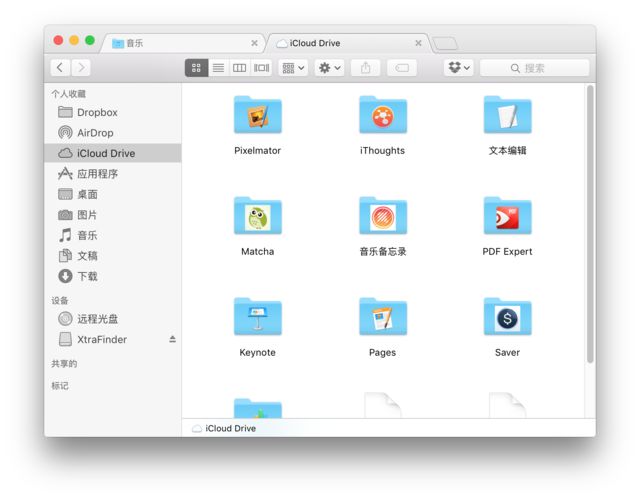Select the Numbers folder at bottom row
The width and height of the screenshot is (640, 500).
258,408
